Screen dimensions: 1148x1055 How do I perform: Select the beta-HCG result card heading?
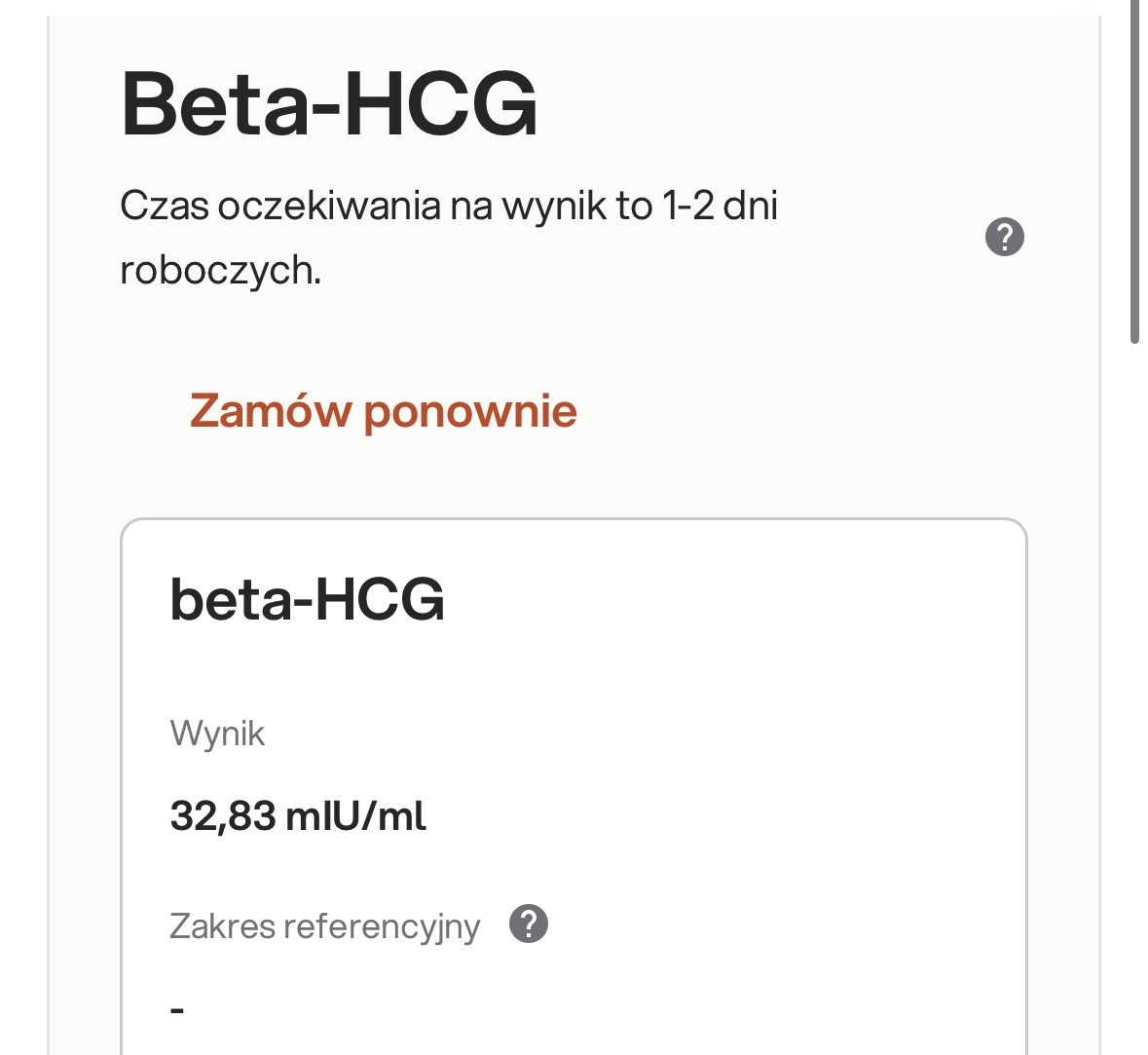tap(307, 599)
